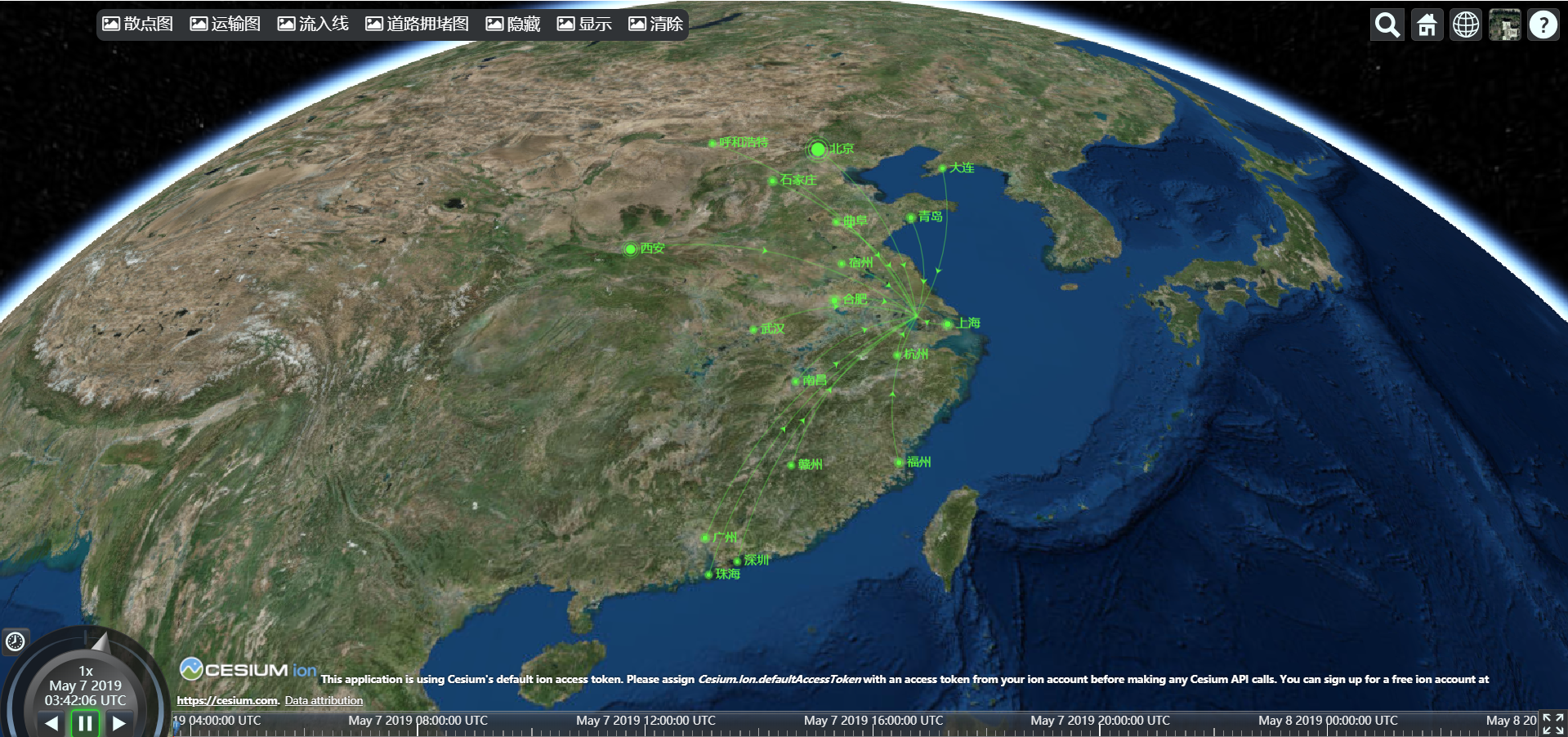The height and width of the screenshot is (737, 1568).
Task: Click the 南昌 city marker
Action: [x=796, y=382]
